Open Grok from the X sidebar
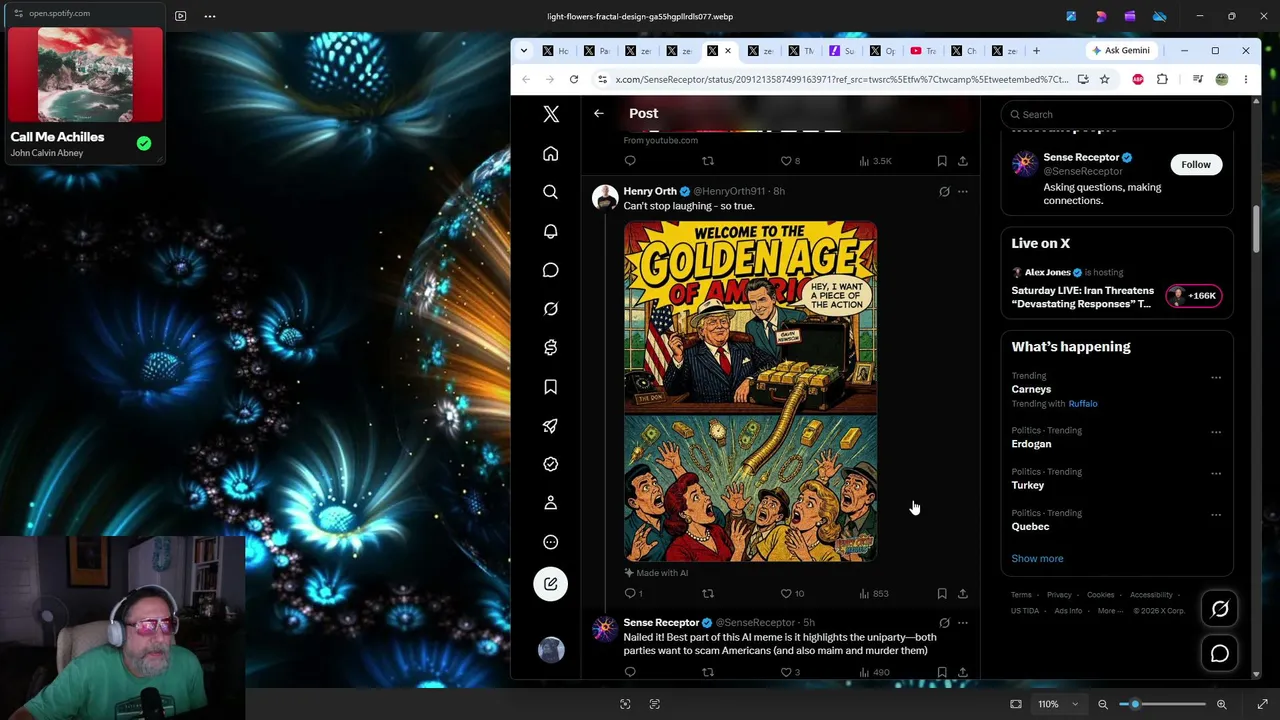The height and width of the screenshot is (720, 1280). click(551, 309)
